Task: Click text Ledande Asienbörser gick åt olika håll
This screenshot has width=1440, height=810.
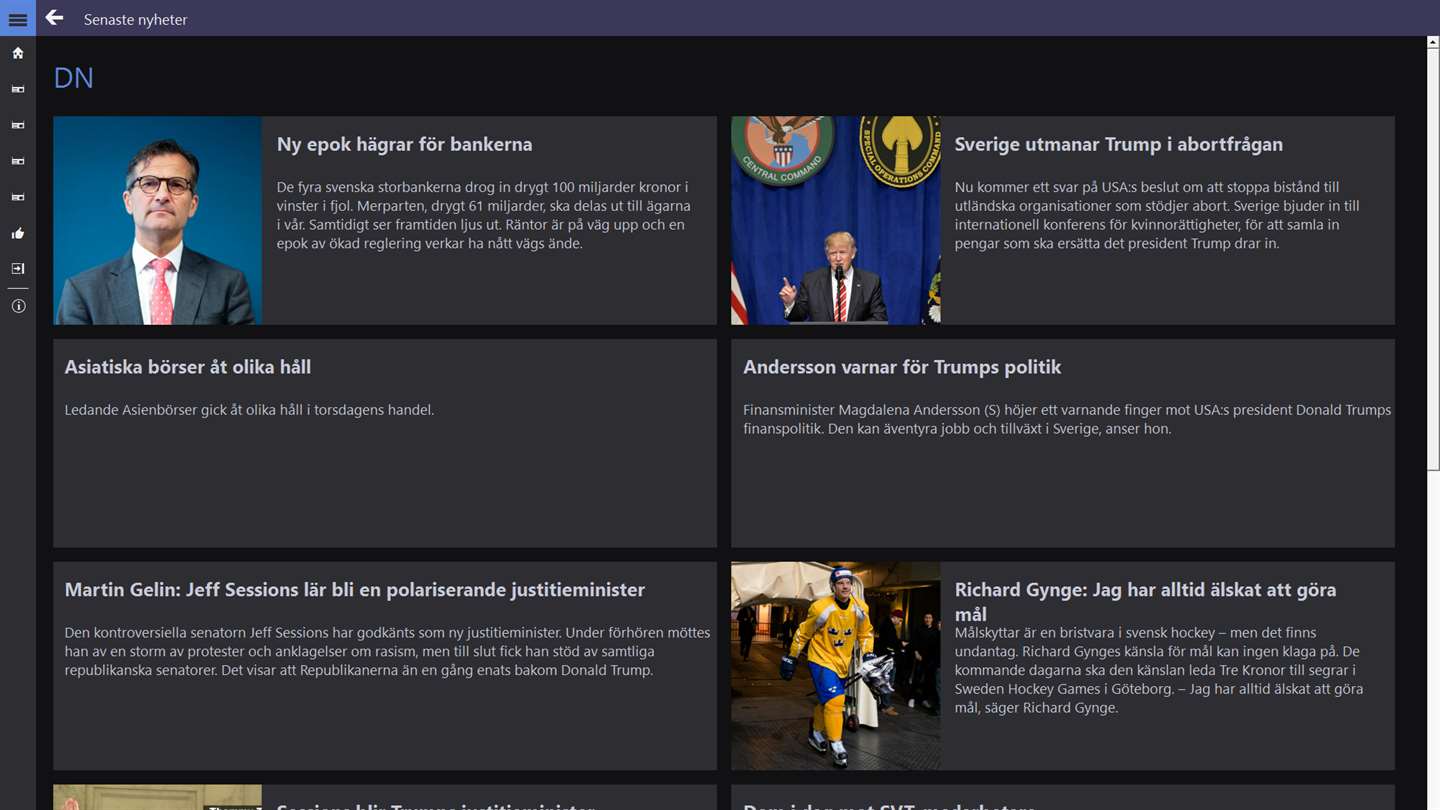Action: click(249, 410)
